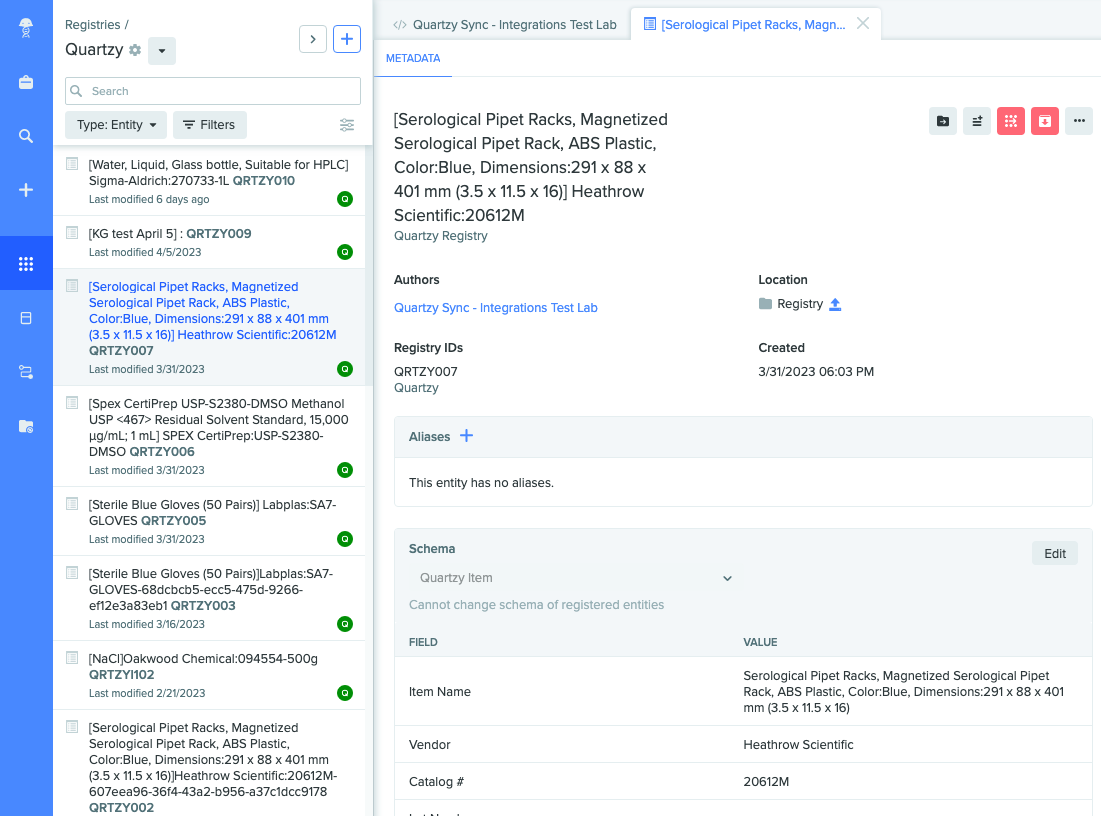Click the Quartzy Registry subtitle

441,236
